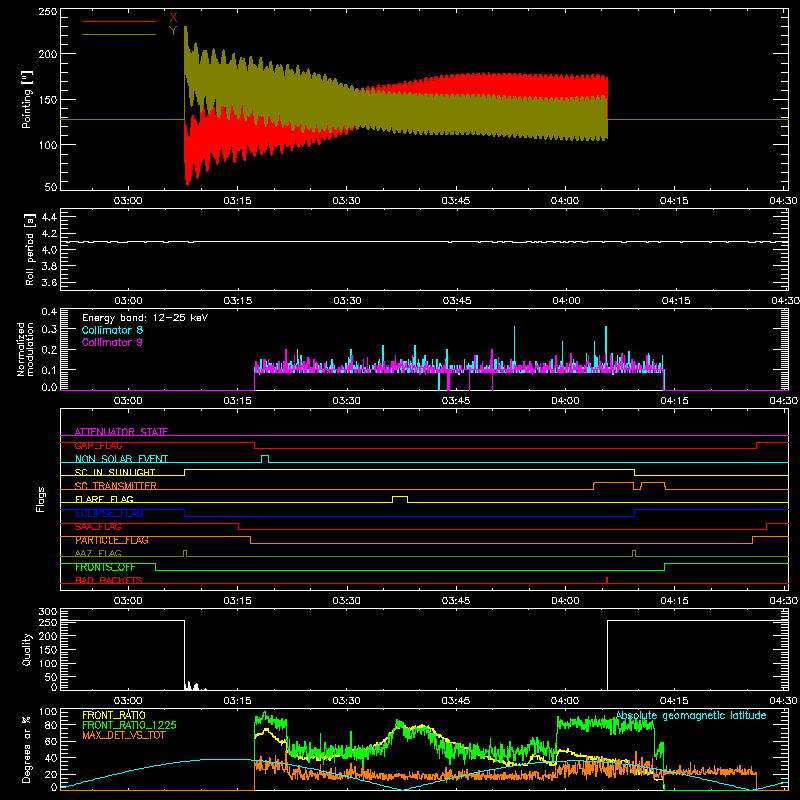Click the 'Roll period [s]' axis label
The image size is (800, 800).
coord(29,249)
